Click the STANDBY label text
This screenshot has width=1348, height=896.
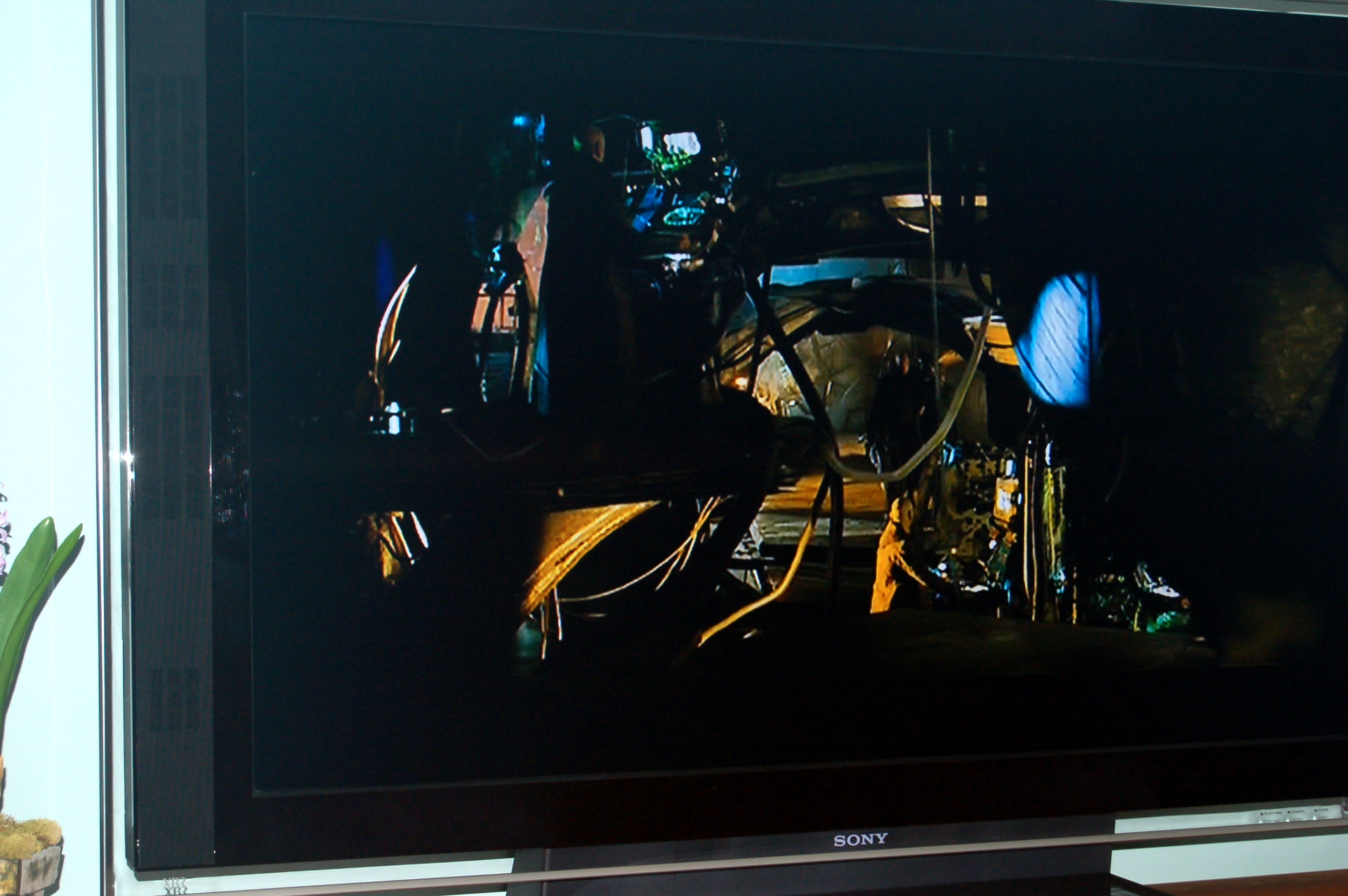click(x=1297, y=811)
